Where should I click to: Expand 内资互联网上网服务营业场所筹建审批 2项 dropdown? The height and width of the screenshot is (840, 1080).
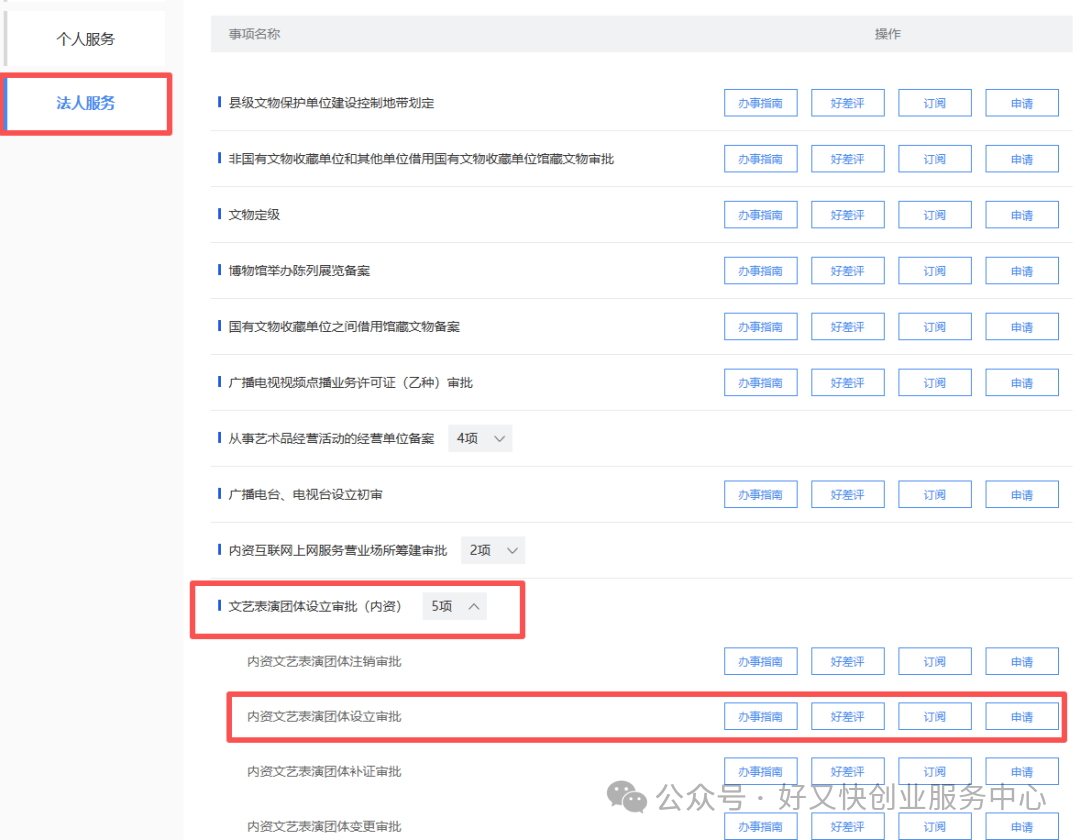coord(493,550)
